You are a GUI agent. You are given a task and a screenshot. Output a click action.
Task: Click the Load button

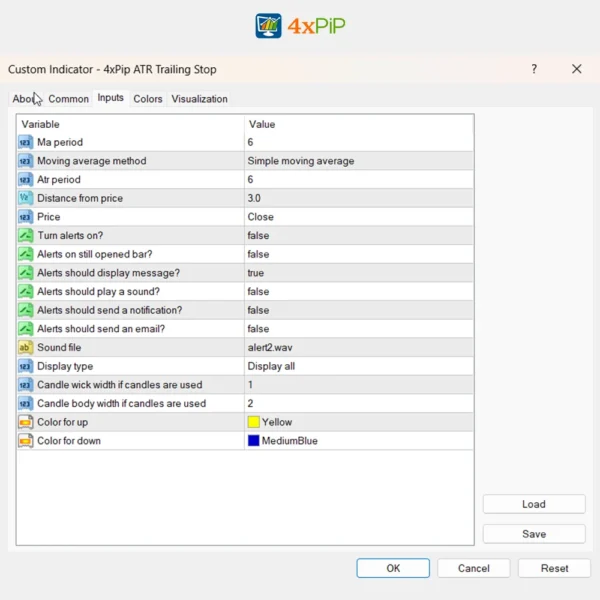pyautogui.click(x=534, y=504)
